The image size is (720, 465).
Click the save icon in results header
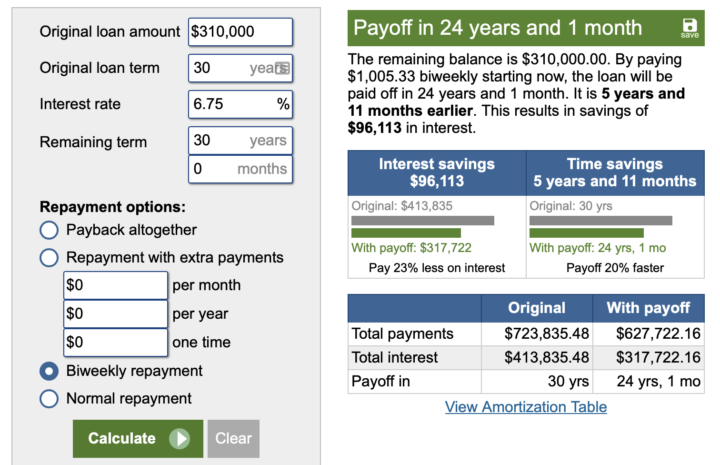point(690,28)
